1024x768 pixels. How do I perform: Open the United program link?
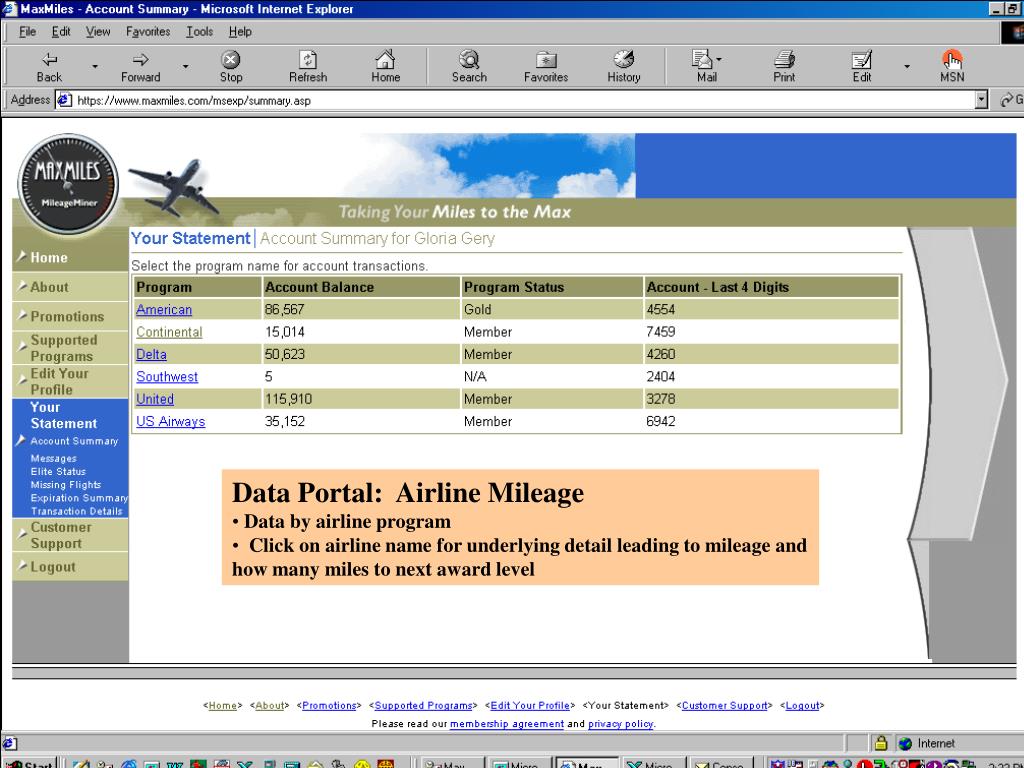click(x=155, y=399)
